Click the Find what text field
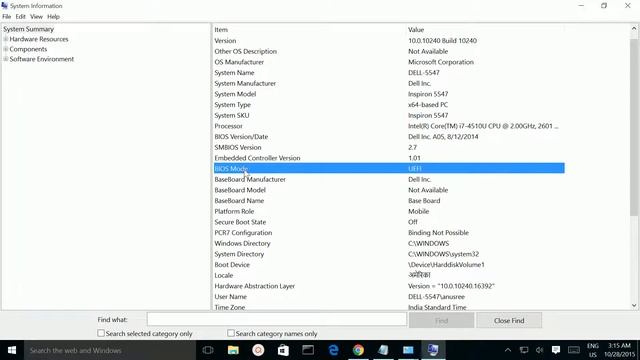This screenshot has width=640, height=360. 277,320
